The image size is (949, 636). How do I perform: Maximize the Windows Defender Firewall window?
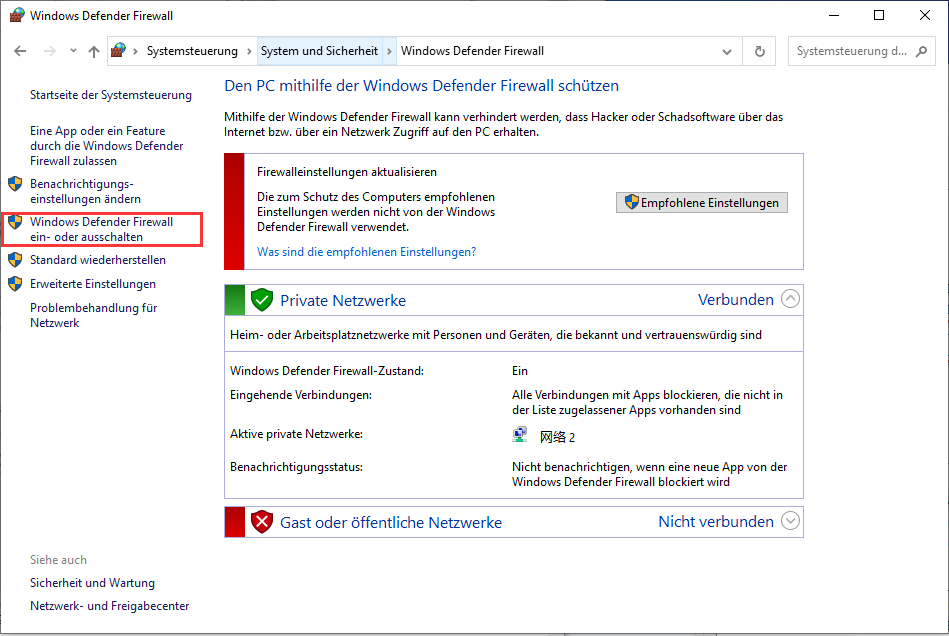point(879,15)
